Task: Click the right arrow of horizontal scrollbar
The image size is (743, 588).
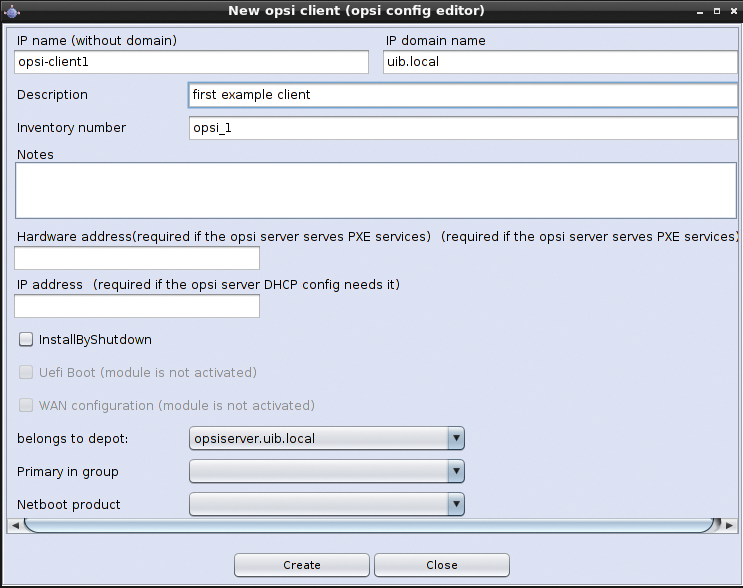Action: pos(729,525)
